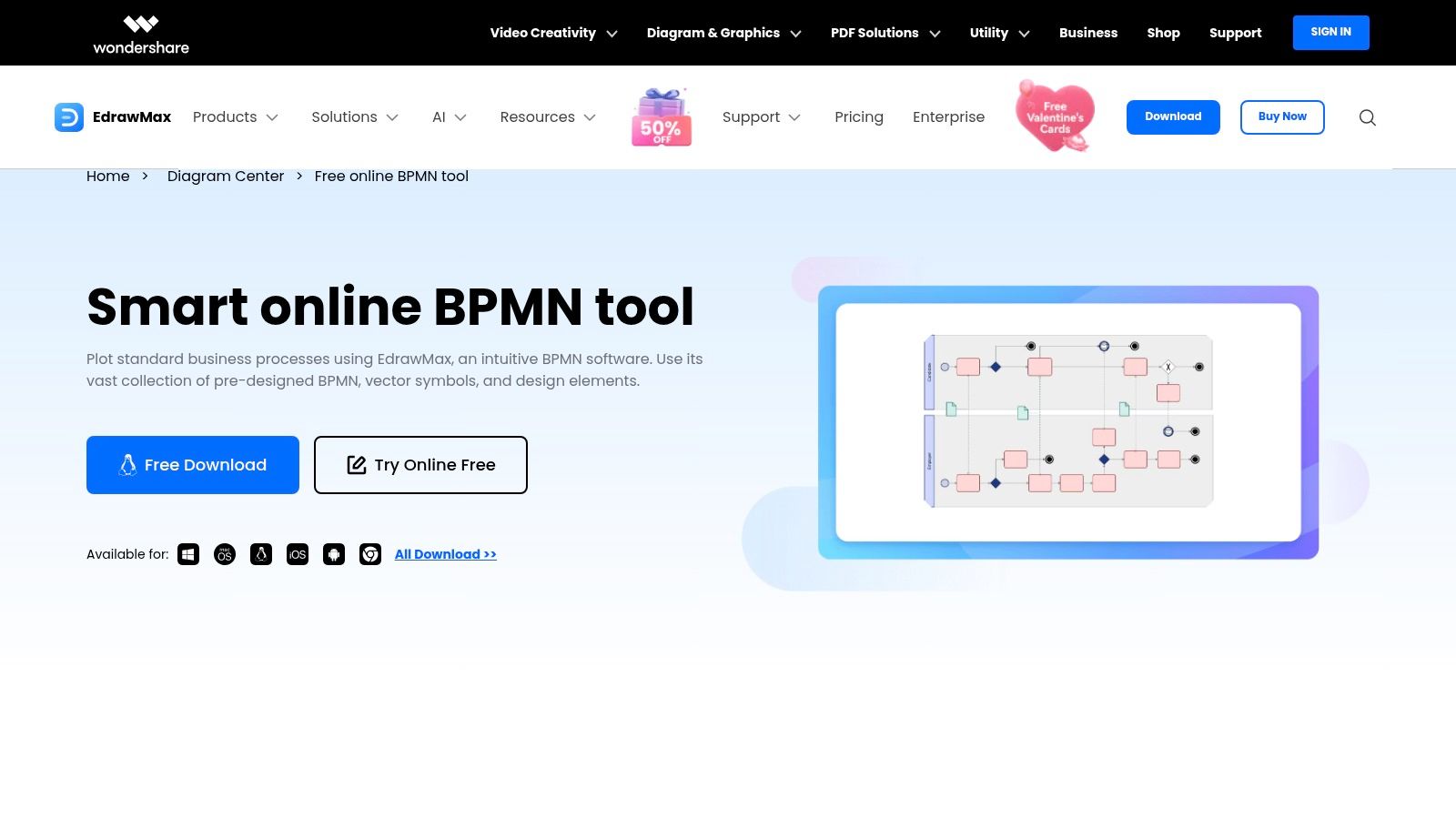Click the Free Download button

click(192, 465)
